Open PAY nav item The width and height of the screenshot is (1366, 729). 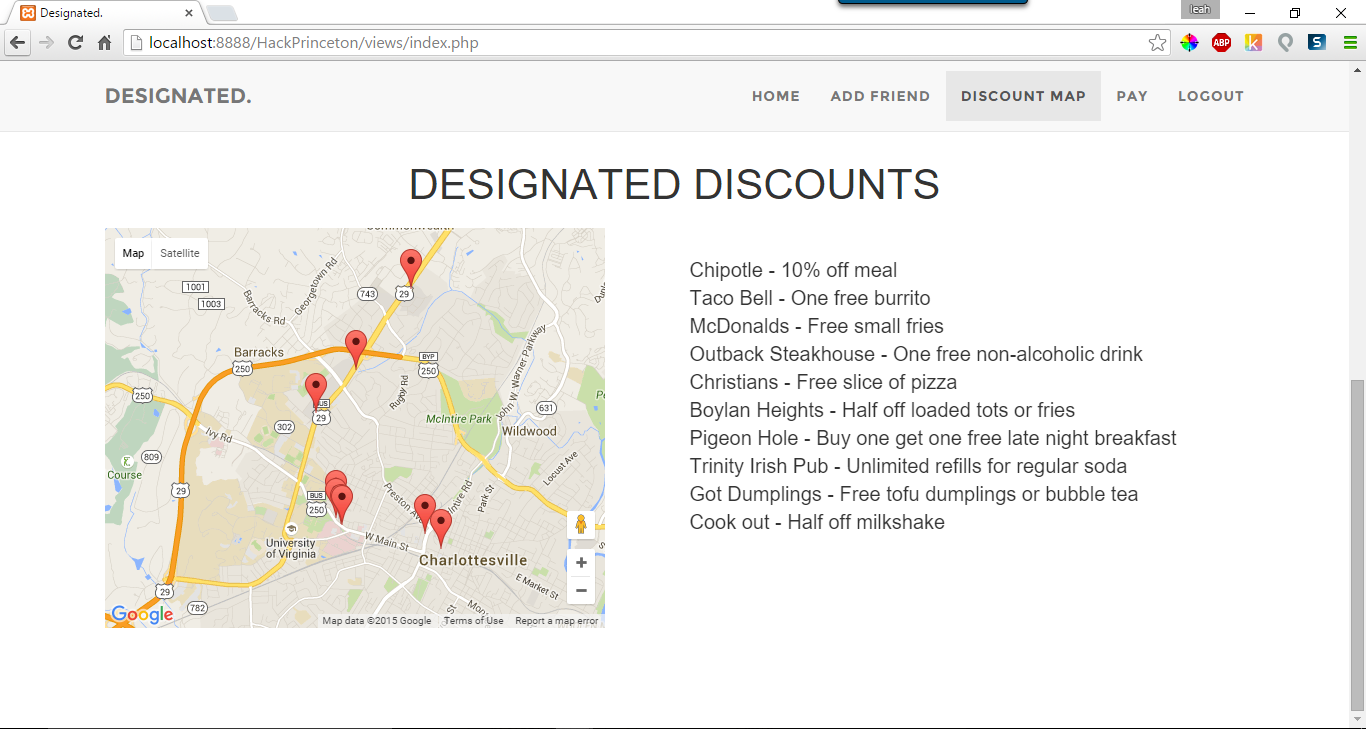coord(1132,96)
